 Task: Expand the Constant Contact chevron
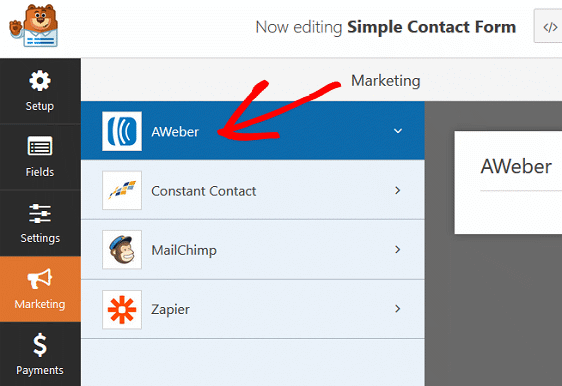(397, 190)
